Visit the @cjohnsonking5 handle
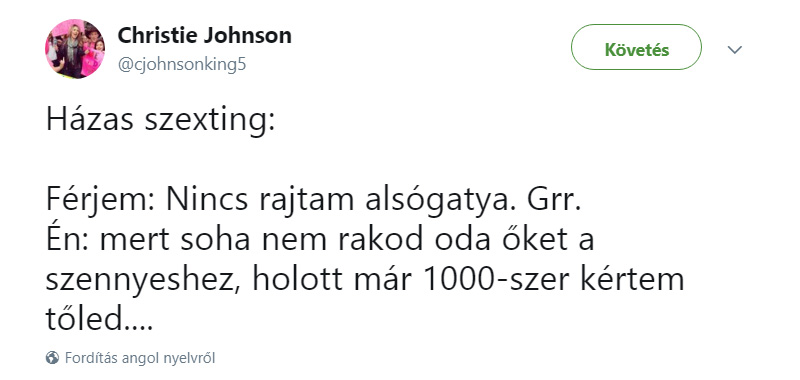This screenshot has width=800, height=380. pyautogui.click(x=182, y=65)
